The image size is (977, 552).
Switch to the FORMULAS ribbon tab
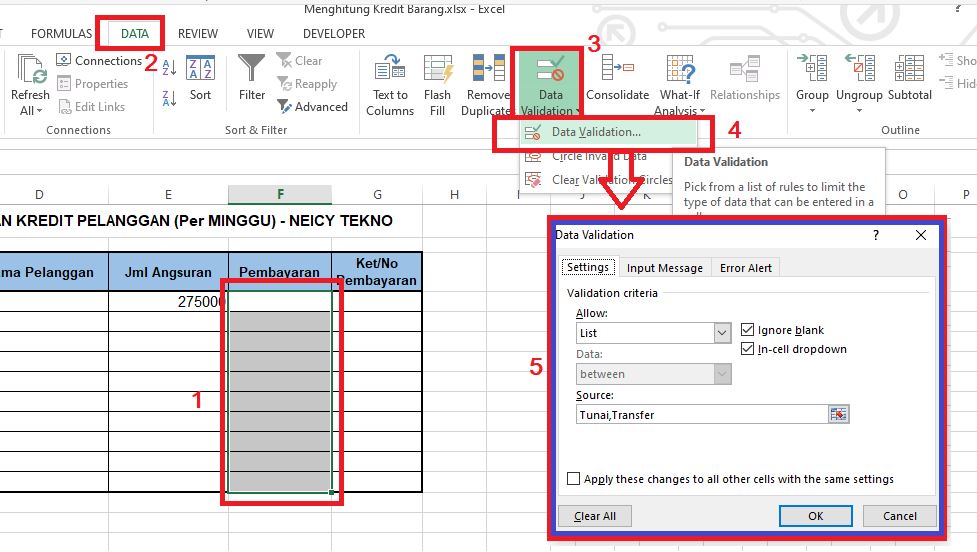pos(61,34)
